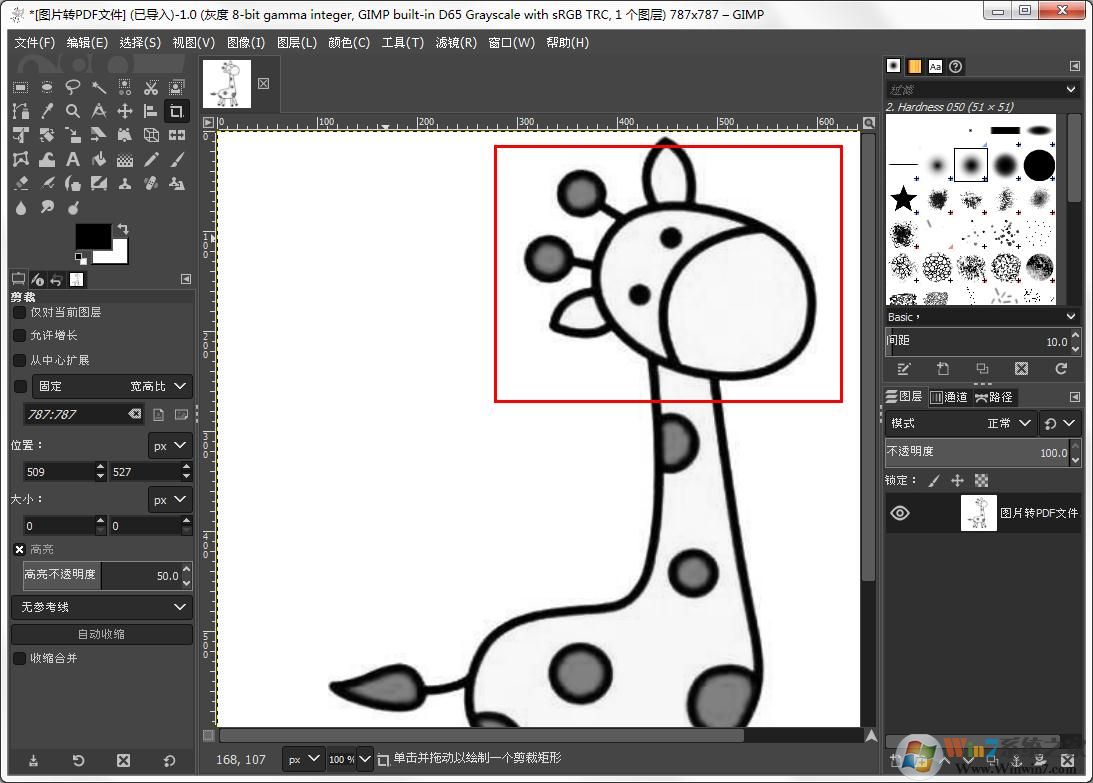Enable 仅对当前图层 checkbox

(x=19, y=312)
